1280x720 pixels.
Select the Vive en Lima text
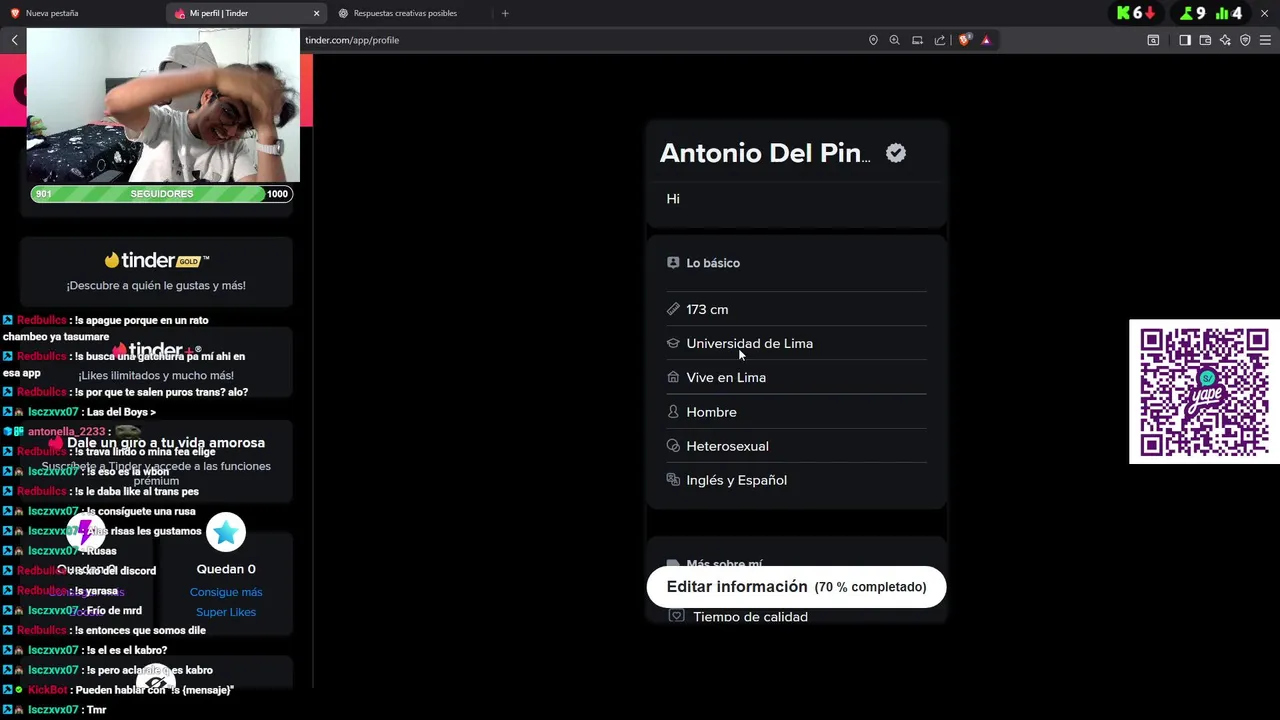726,377
